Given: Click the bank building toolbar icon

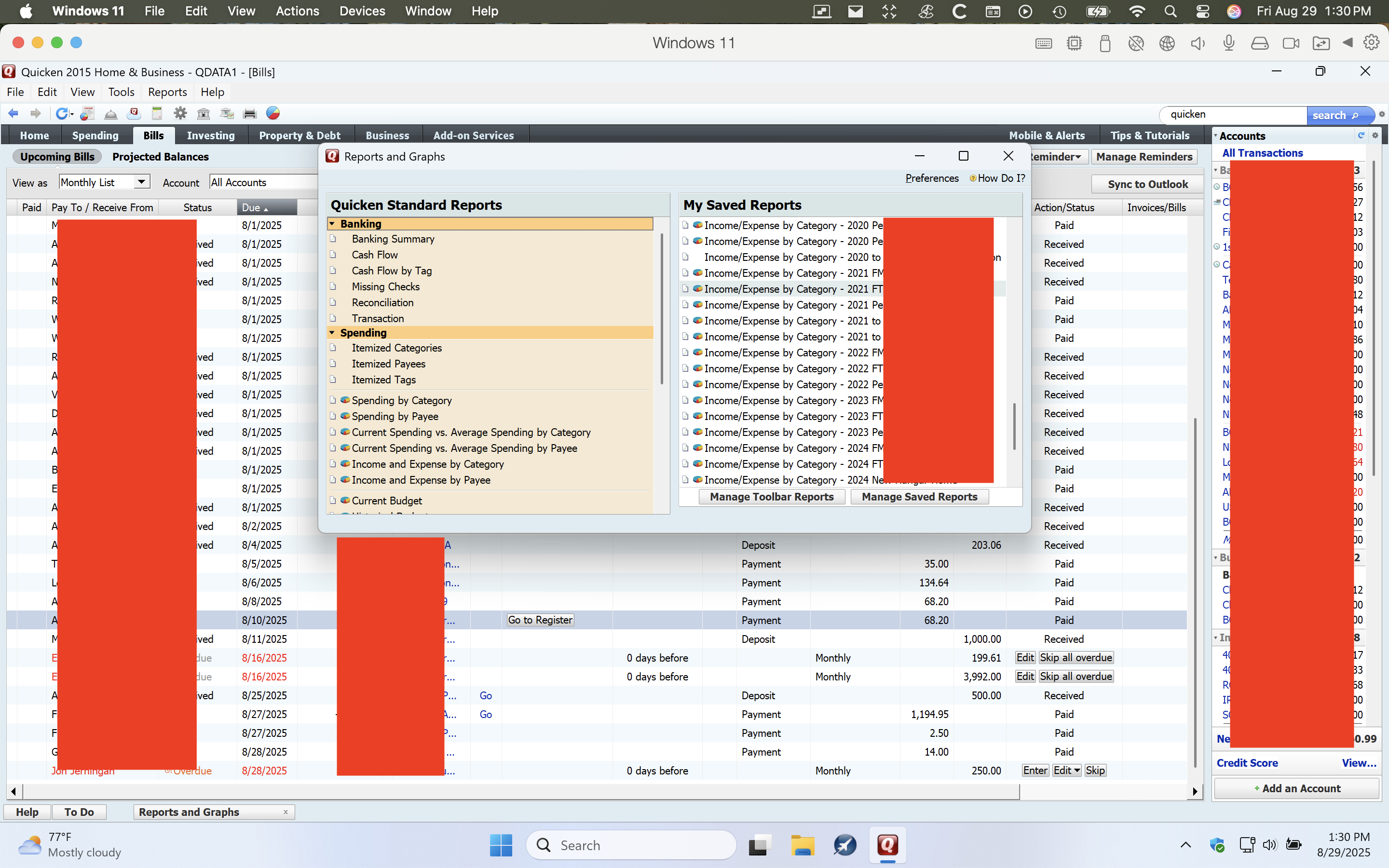Looking at the screenshot, I should click(x=203, y=114).
